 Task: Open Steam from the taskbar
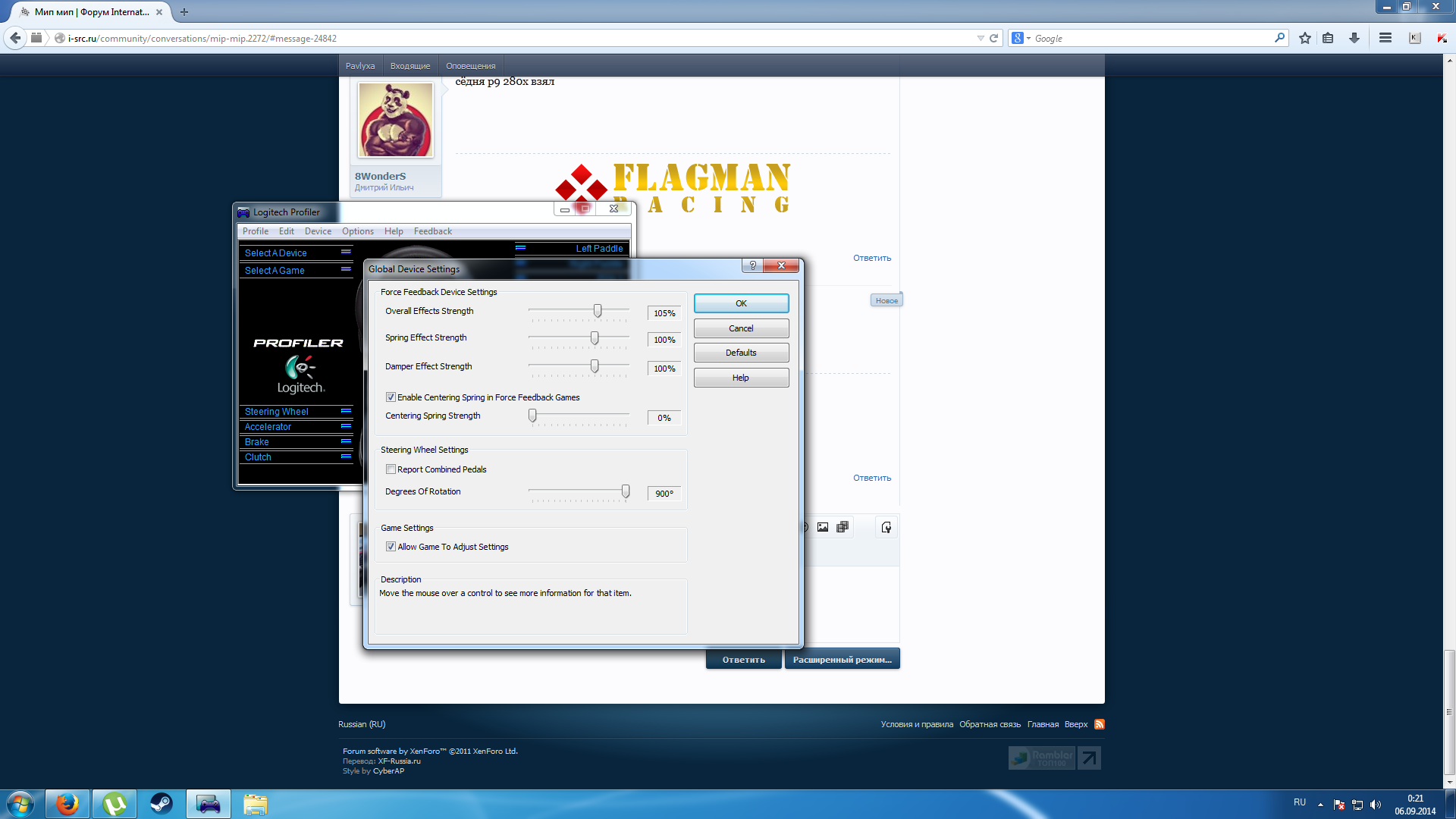161,804
